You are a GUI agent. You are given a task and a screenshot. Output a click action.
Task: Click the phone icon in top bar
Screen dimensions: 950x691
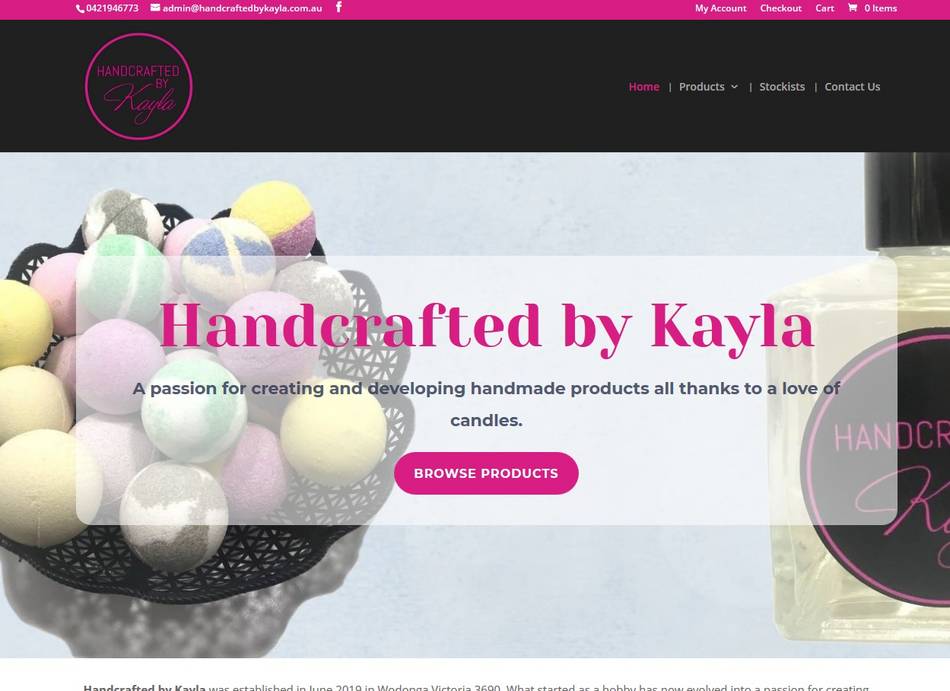point(80,8)
